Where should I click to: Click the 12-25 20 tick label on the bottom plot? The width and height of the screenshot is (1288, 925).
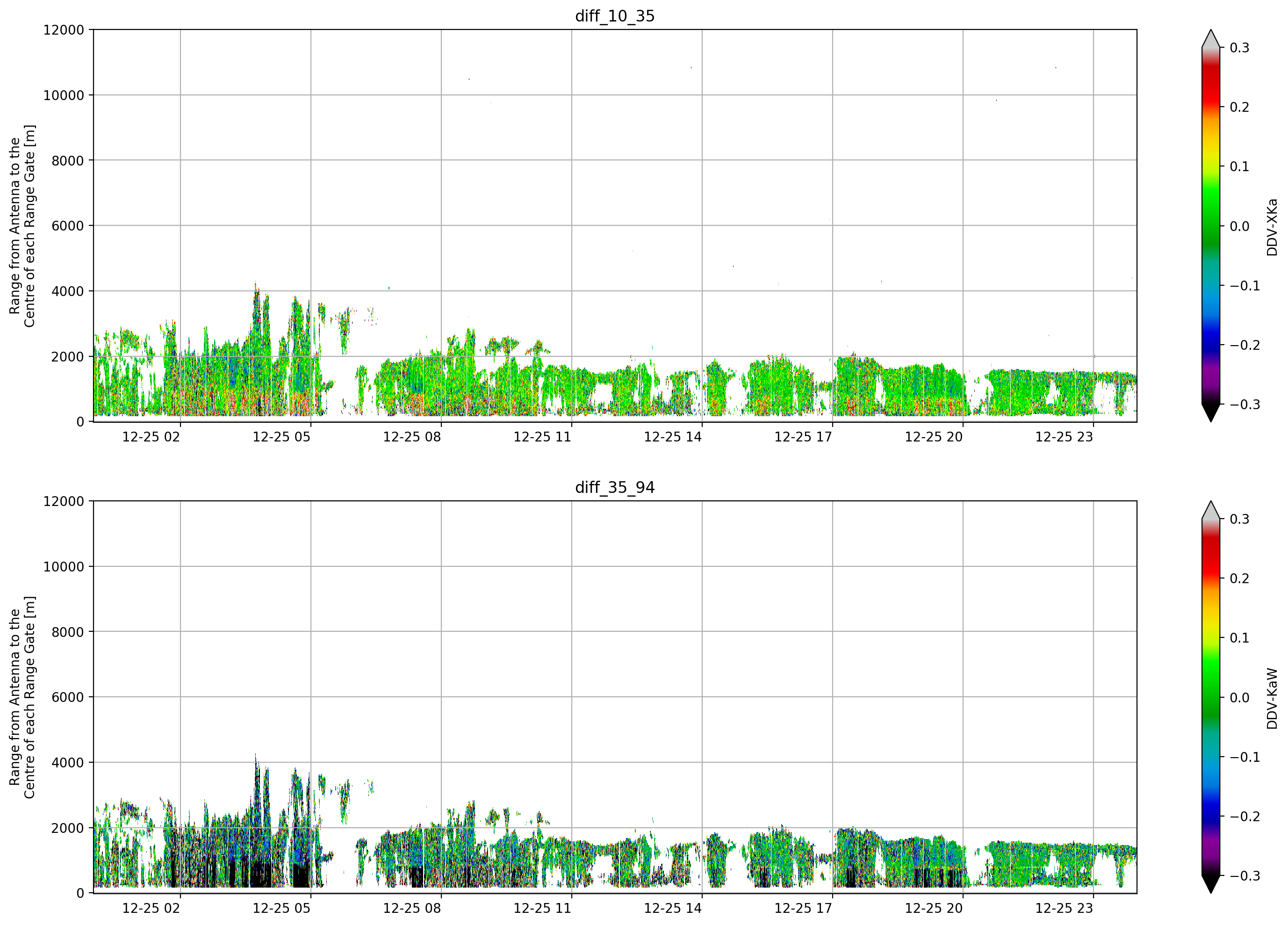point(934,909)
